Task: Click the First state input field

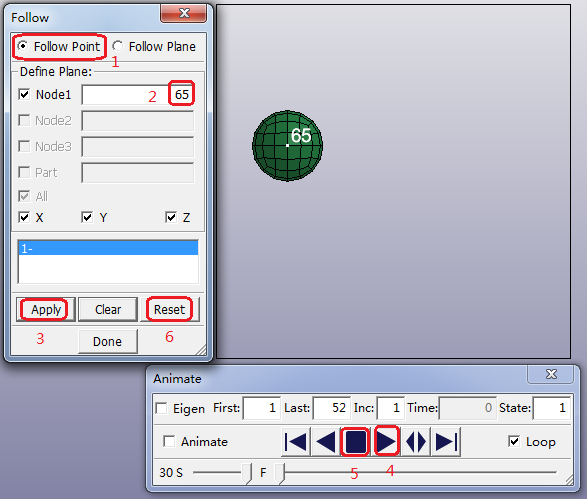Action: (x=262, y=408)
